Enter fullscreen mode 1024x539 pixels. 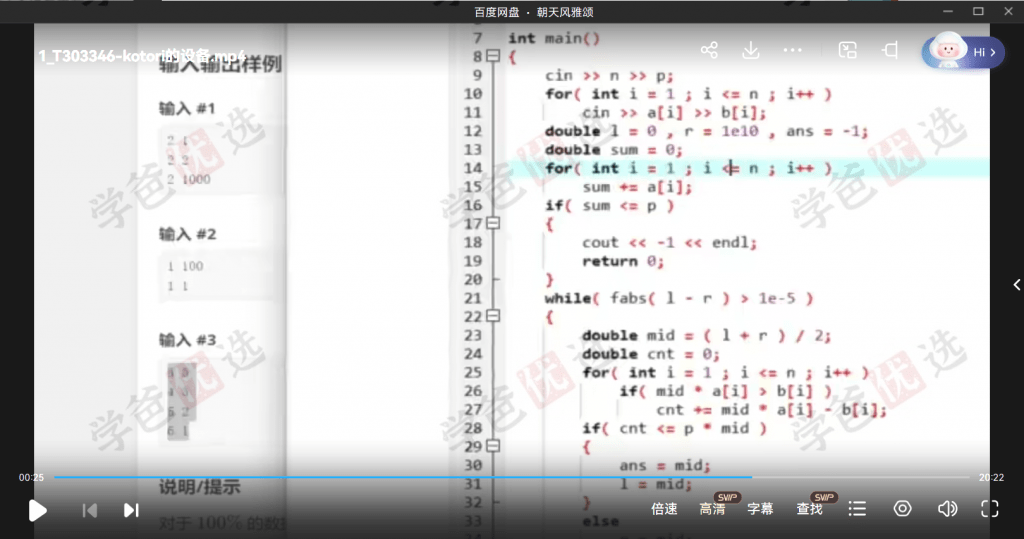click(x=989, y=509)
